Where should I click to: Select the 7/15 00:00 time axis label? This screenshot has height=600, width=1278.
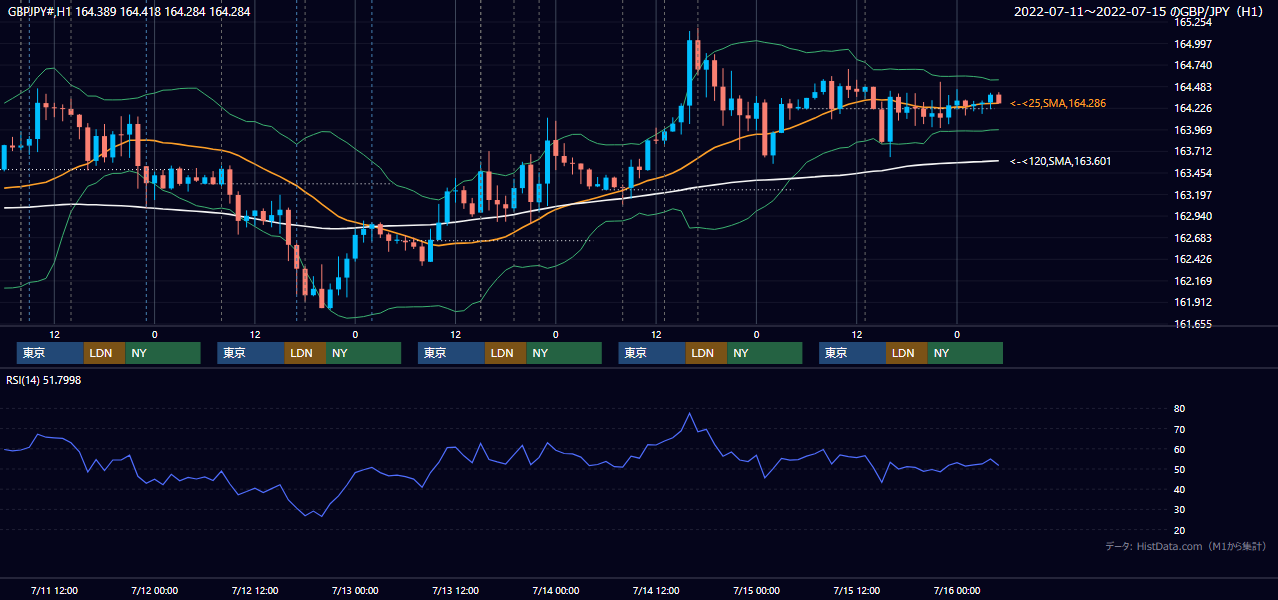tap(757, 590)
